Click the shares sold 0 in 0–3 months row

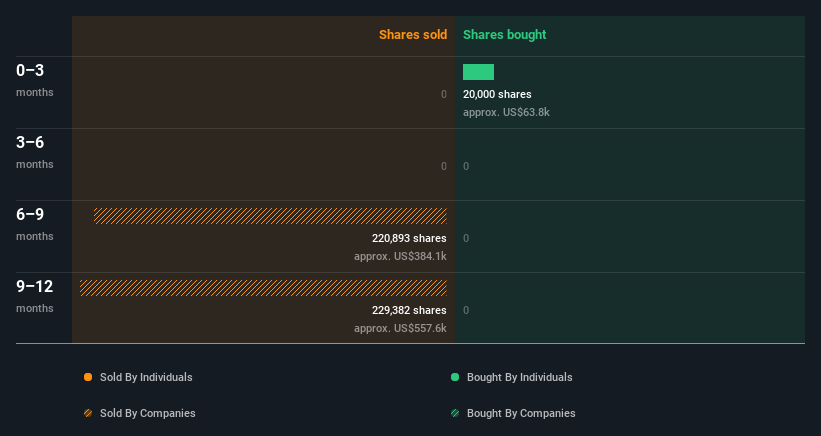pyautogui.click(x=443, y=94)
